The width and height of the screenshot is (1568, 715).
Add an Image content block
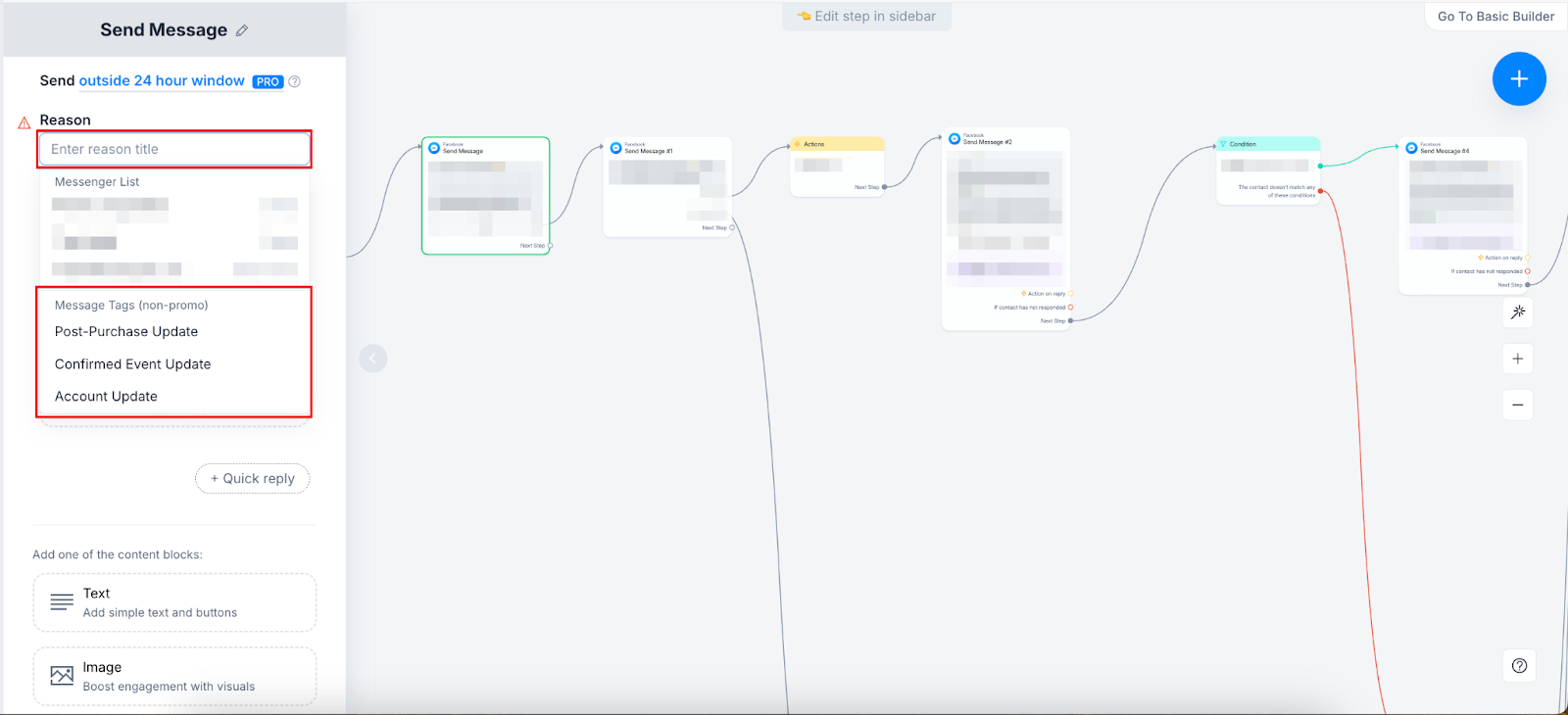point(174,676)
